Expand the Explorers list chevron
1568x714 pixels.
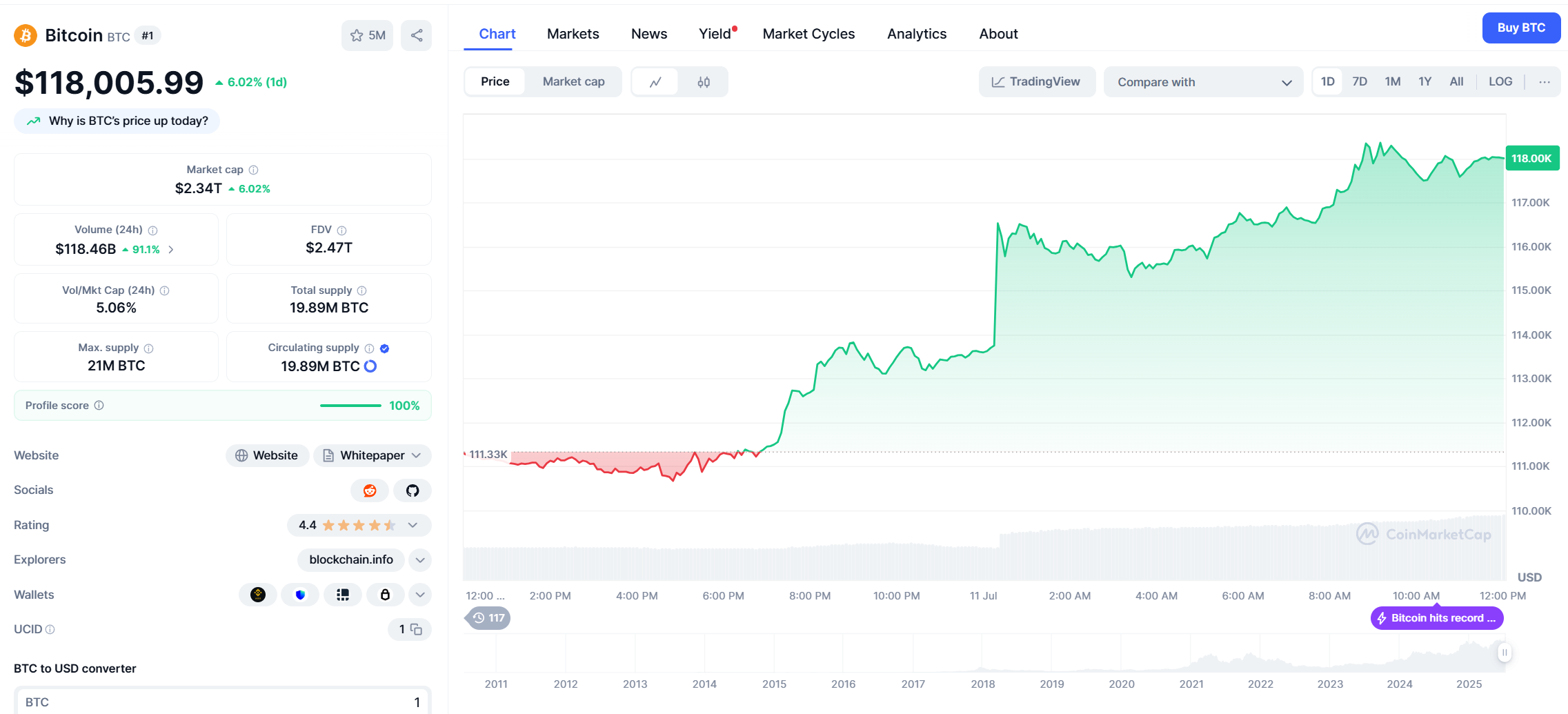420,560
